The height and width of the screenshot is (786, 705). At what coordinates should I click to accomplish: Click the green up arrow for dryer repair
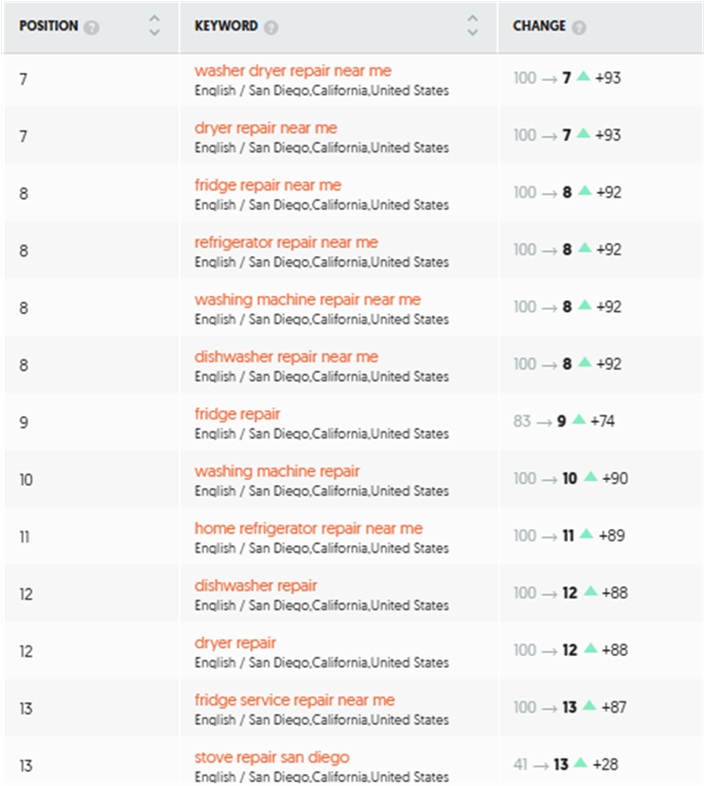(x=591, y=649)
